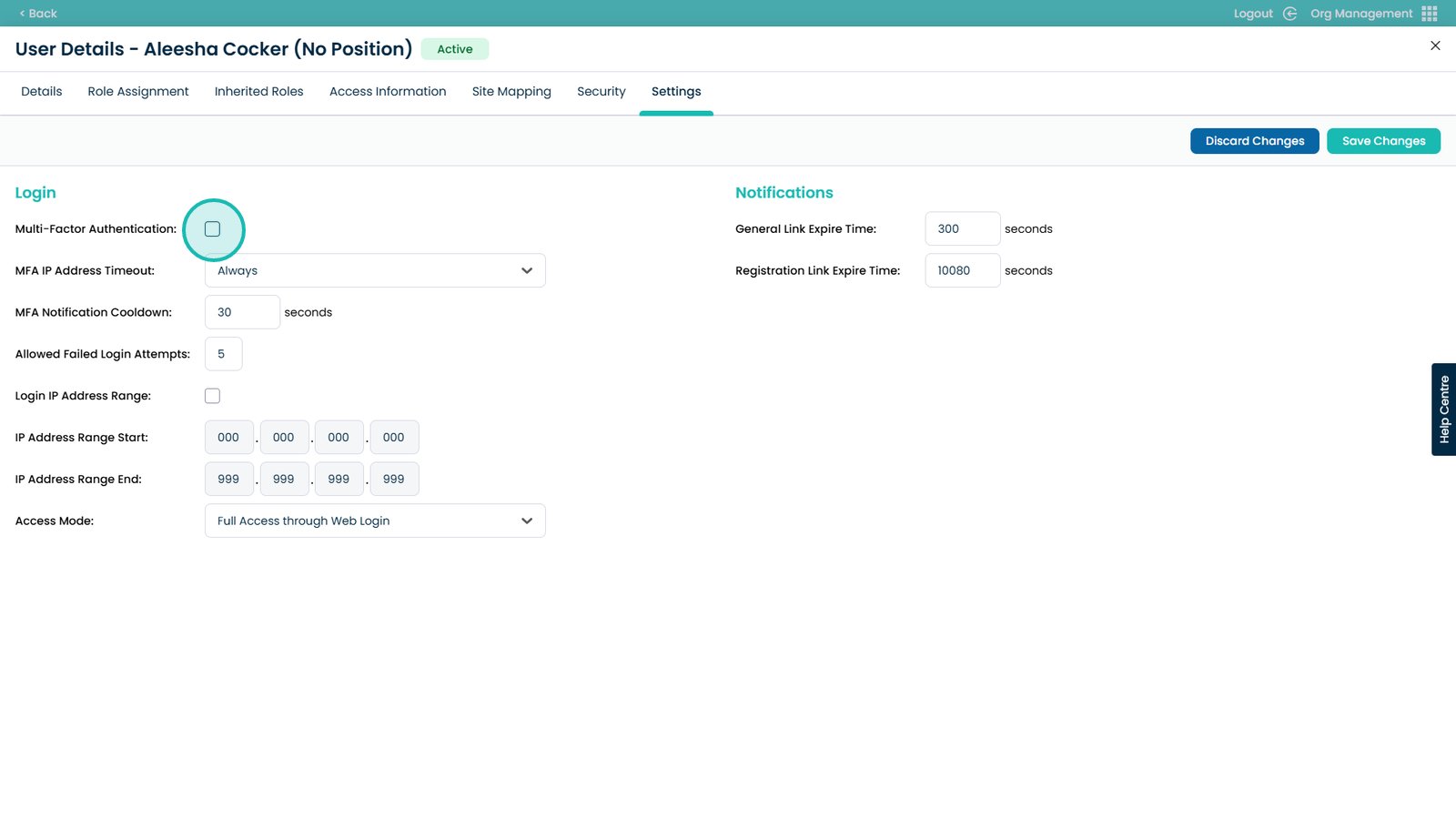This screenshot has height=819, width=1456.
Task: Select the Inherited Roles tab
Action: (x=259, y=92)
